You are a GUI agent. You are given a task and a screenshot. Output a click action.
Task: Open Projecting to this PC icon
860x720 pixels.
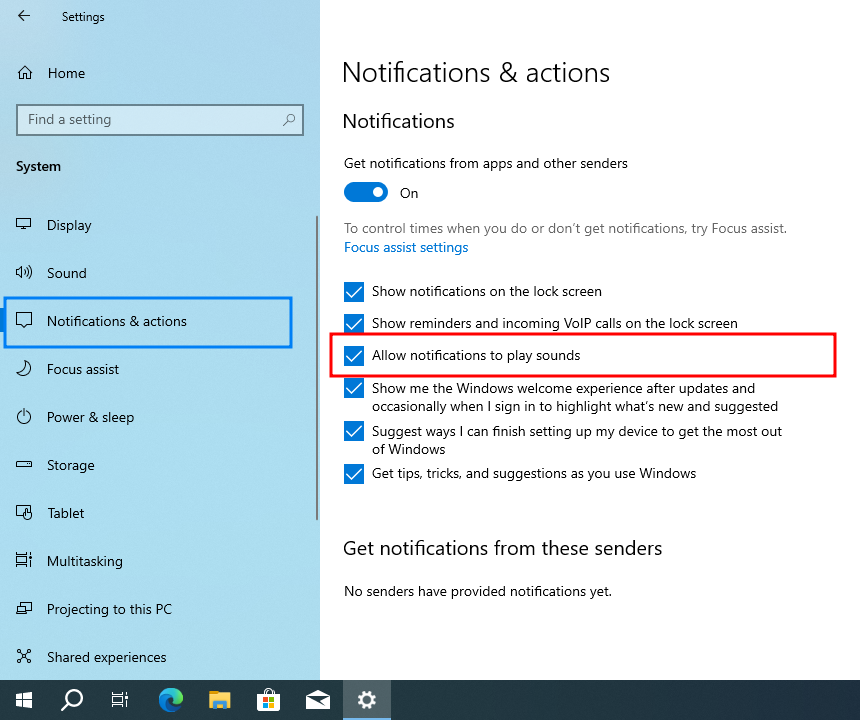point(24,608)
